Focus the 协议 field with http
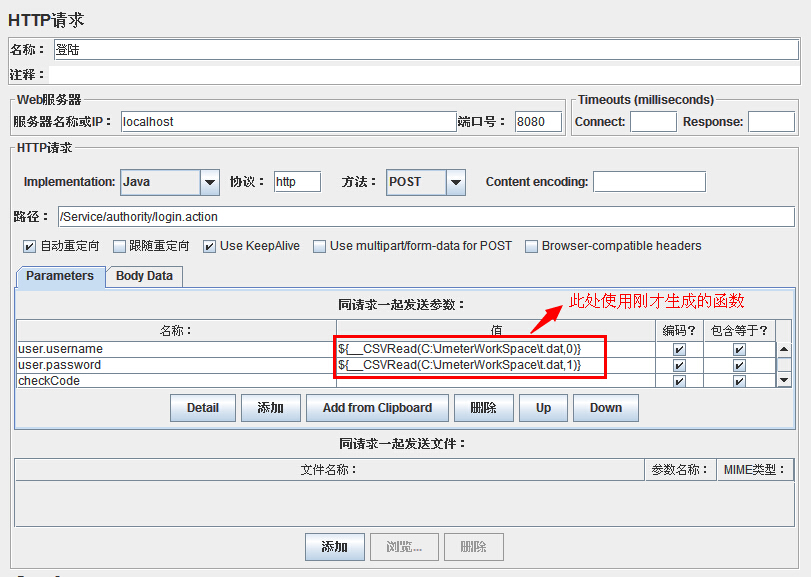811x577 pixels. [297, 182]
